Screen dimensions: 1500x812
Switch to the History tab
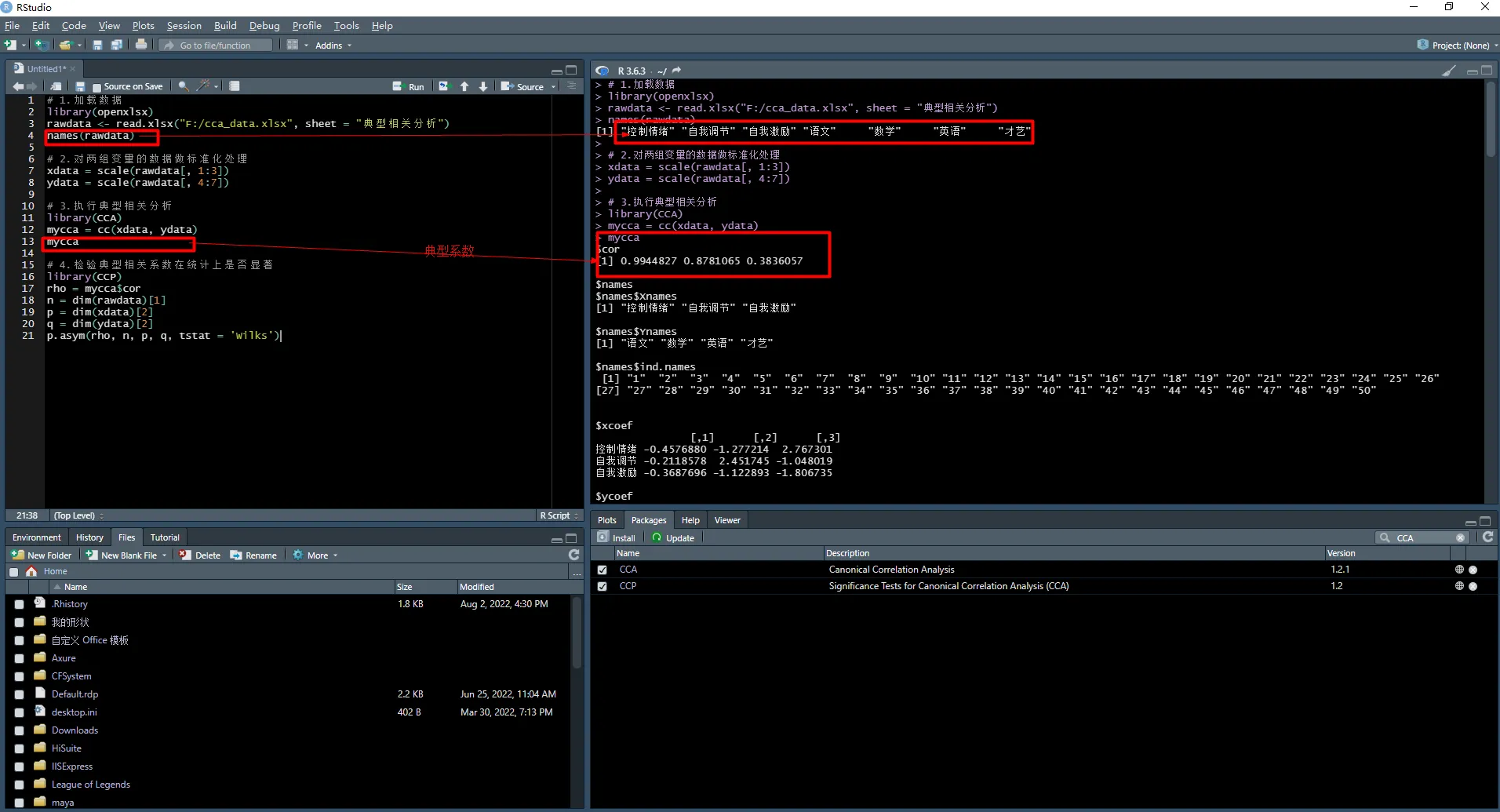pos(89,537)
